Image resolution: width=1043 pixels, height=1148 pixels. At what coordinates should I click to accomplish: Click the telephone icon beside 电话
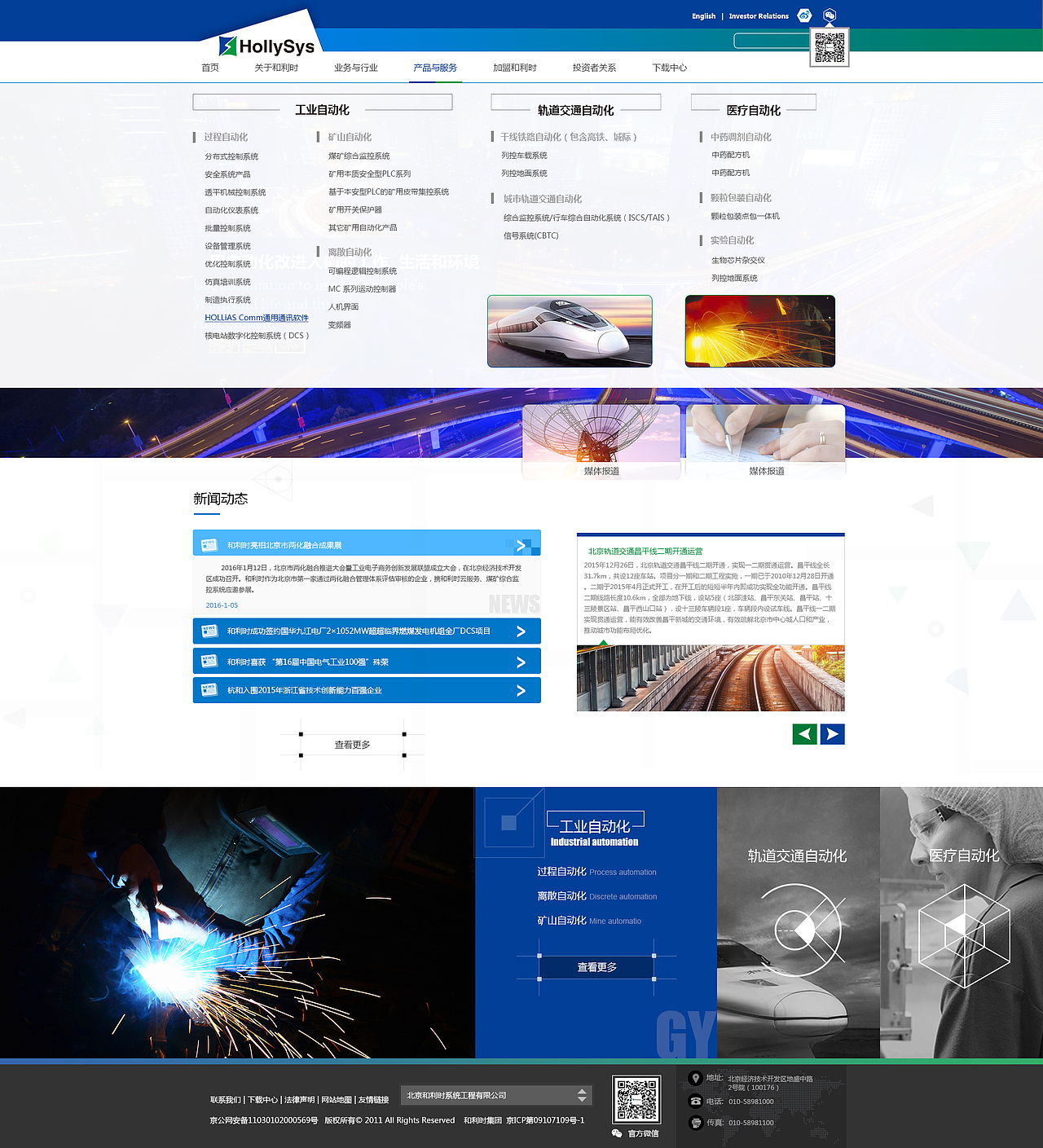695,1101
